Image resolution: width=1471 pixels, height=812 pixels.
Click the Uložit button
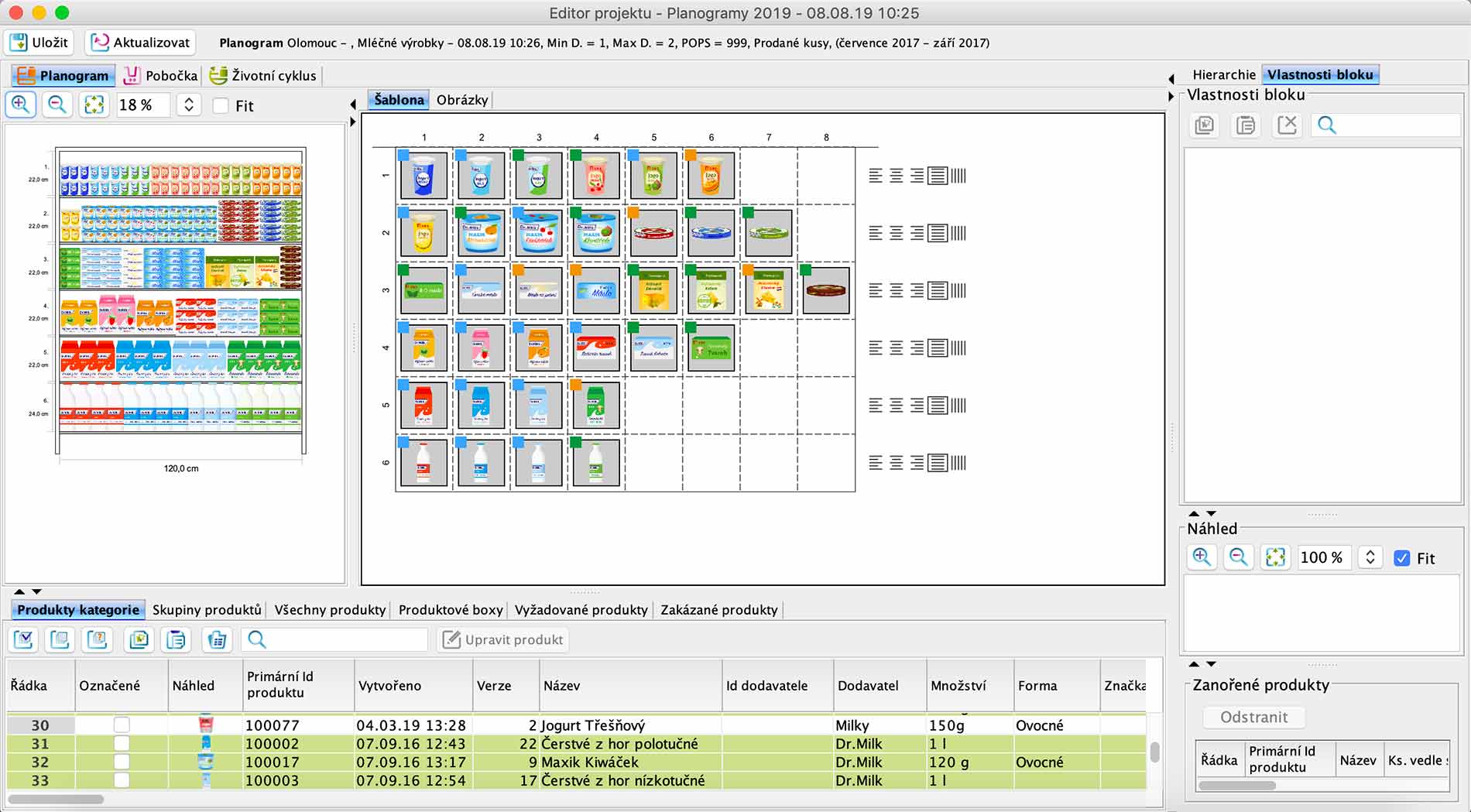pos(39,43)
